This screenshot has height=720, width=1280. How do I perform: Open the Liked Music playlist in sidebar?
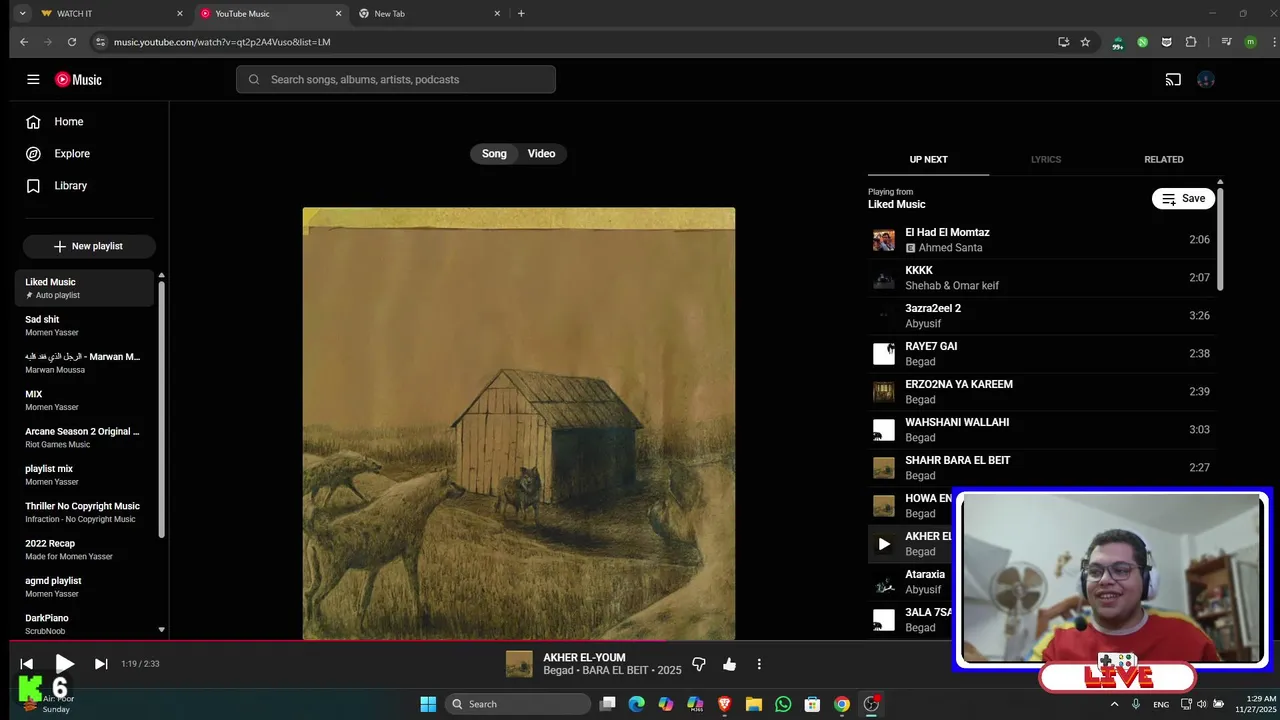[85, 288]
